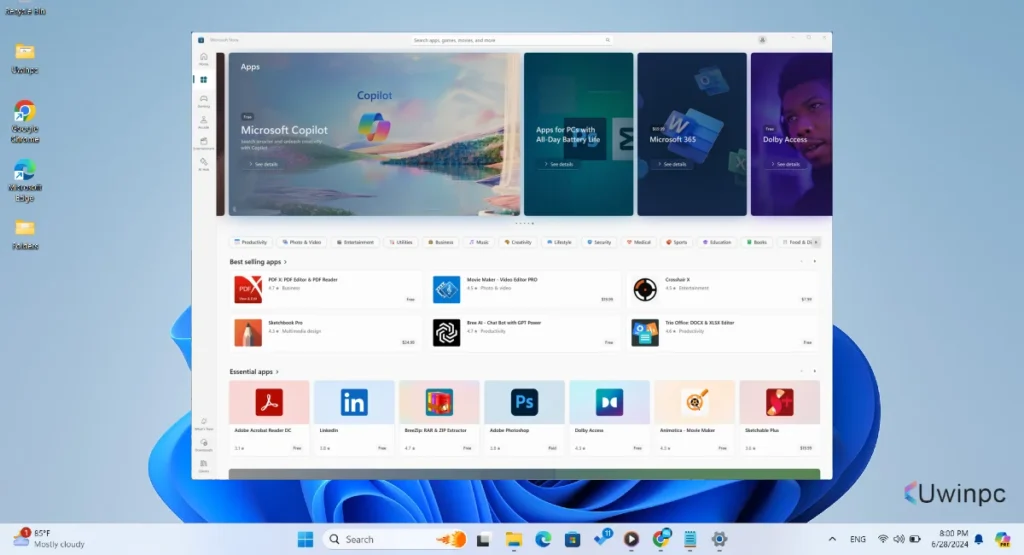Screen dimensions: 1024x555
Task: Filter by Sports category
Action: [677, 242]
